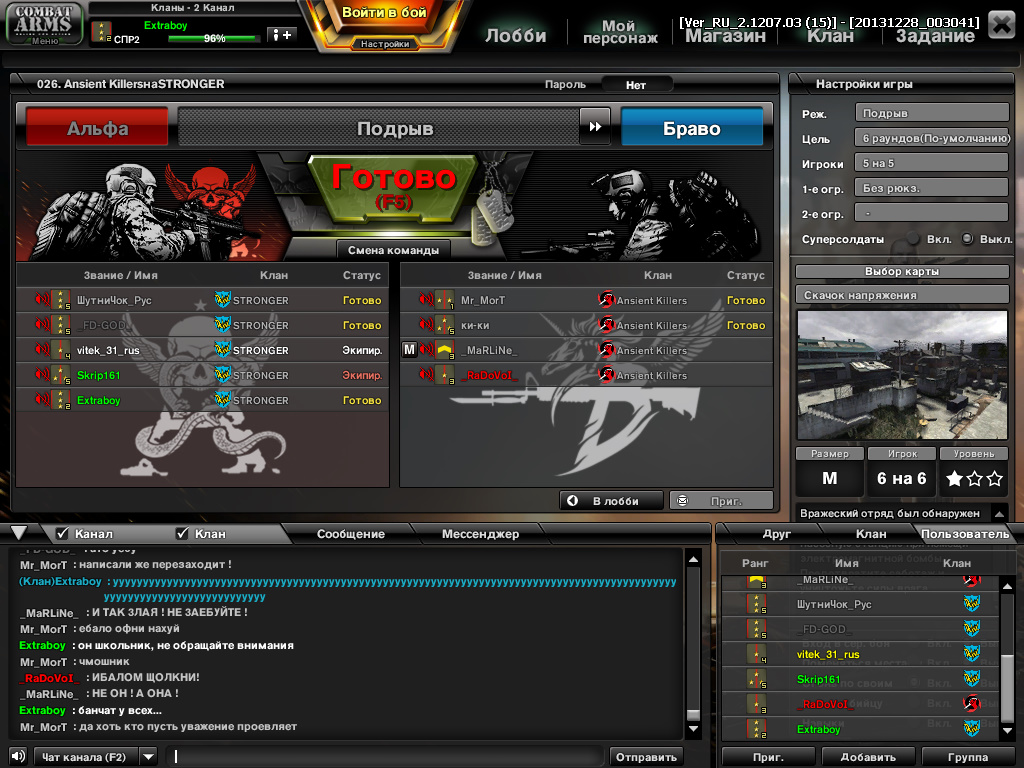
Task: Open the 1-е огр. restriction dropdown
Action: pyautogui.click(x=932, y=188)
